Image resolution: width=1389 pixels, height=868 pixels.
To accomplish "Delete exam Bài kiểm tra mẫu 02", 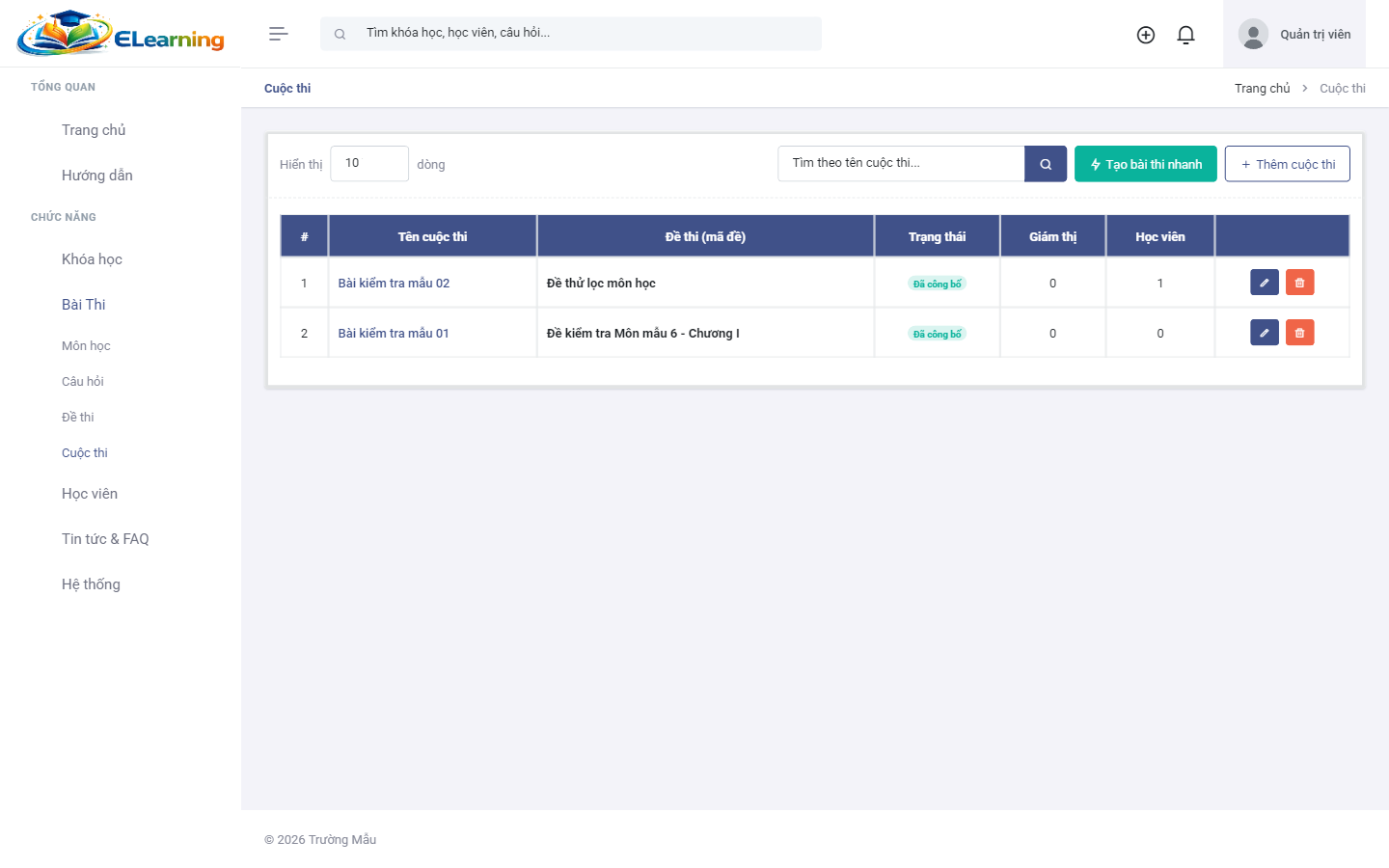I will [x=1300, y=283].
